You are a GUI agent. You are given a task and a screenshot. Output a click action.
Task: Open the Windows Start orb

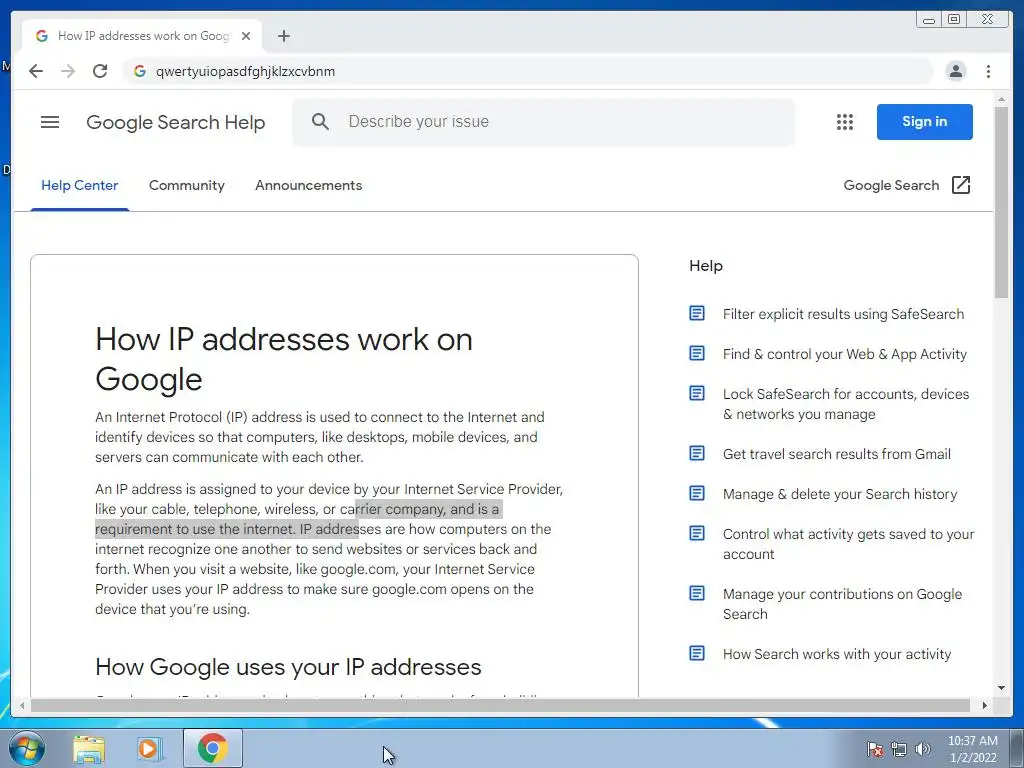click(27, 748)
